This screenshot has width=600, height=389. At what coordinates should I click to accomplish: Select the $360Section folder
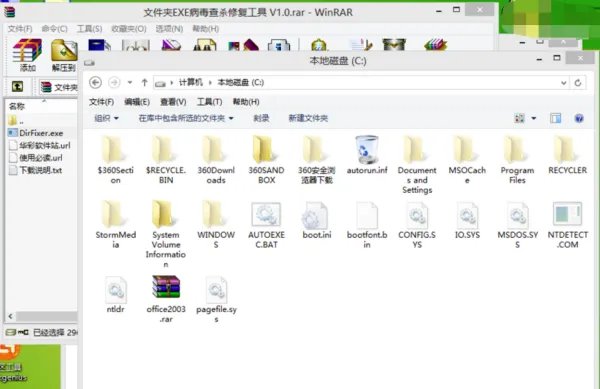(x=116, y=160)
